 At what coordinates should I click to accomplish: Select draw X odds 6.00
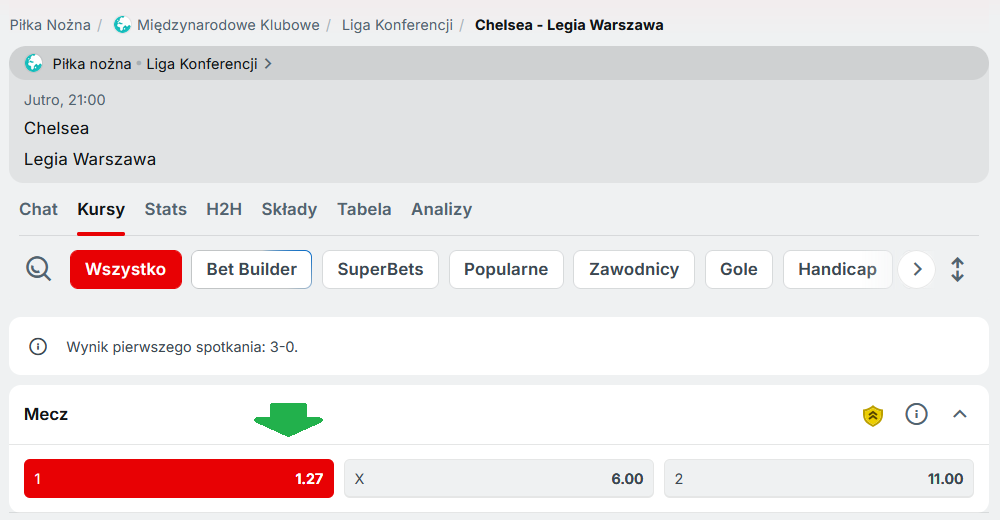coord(499,479)
